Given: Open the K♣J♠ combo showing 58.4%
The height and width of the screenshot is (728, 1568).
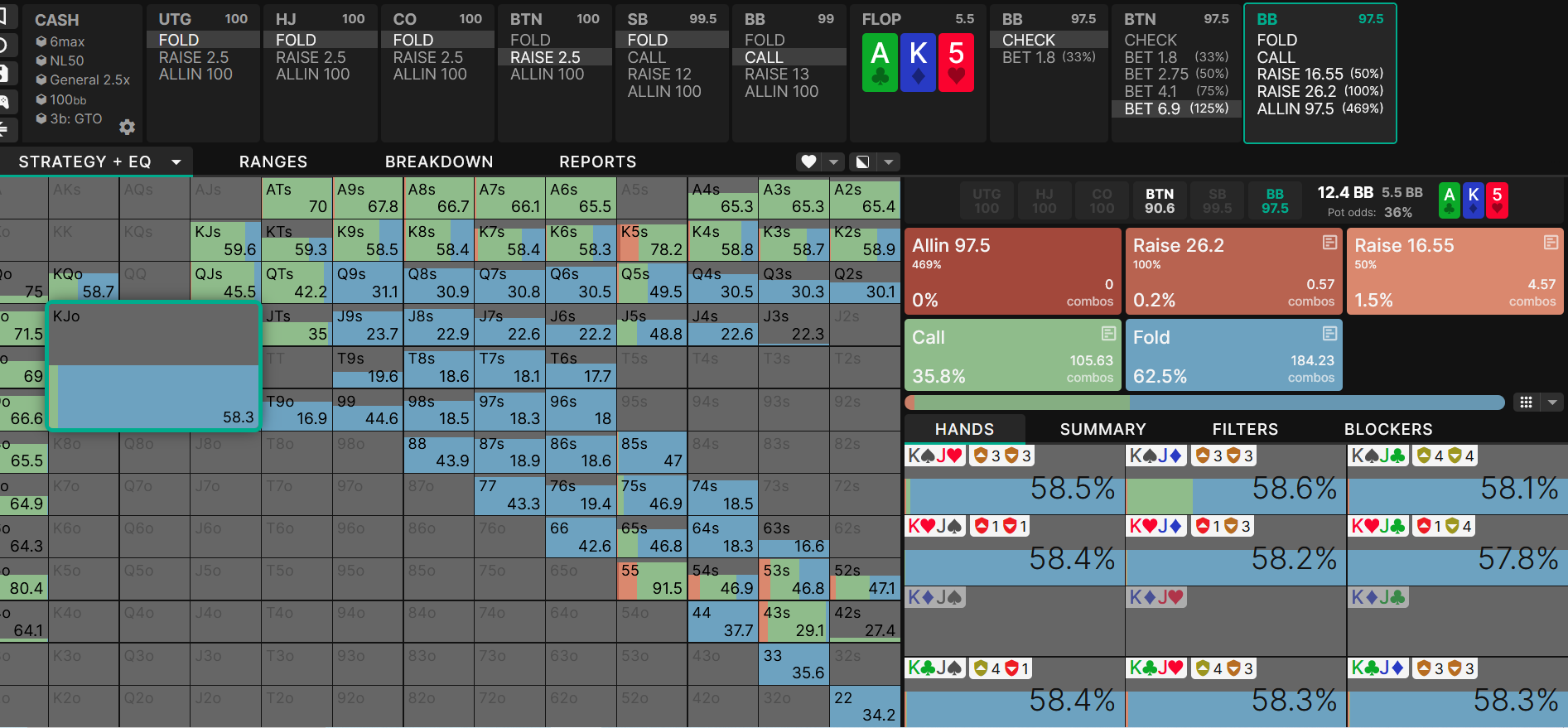Looking at the screenshot, I should pyautogui.click(x=1014, y=692).
